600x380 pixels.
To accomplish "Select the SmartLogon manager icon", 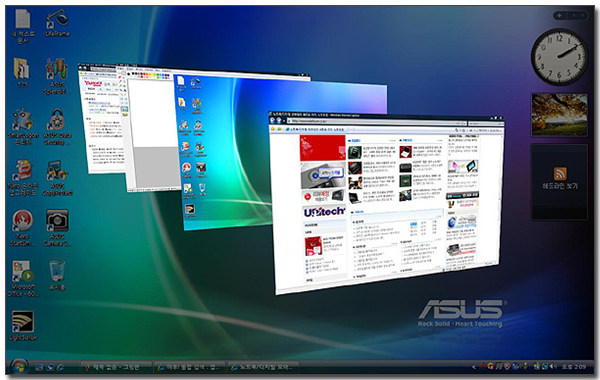I will [x=23, y=127].
